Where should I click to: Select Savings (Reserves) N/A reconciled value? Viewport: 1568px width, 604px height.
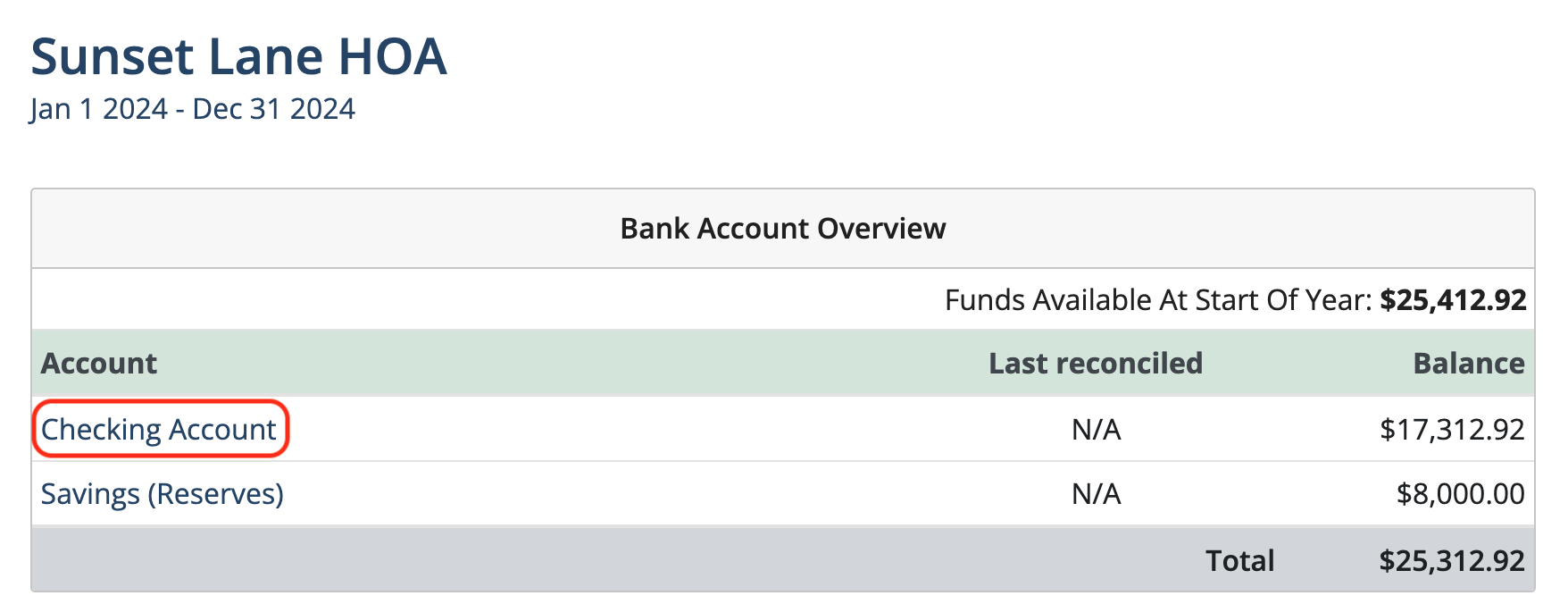pyautogui.click(x=1096, y=494)
